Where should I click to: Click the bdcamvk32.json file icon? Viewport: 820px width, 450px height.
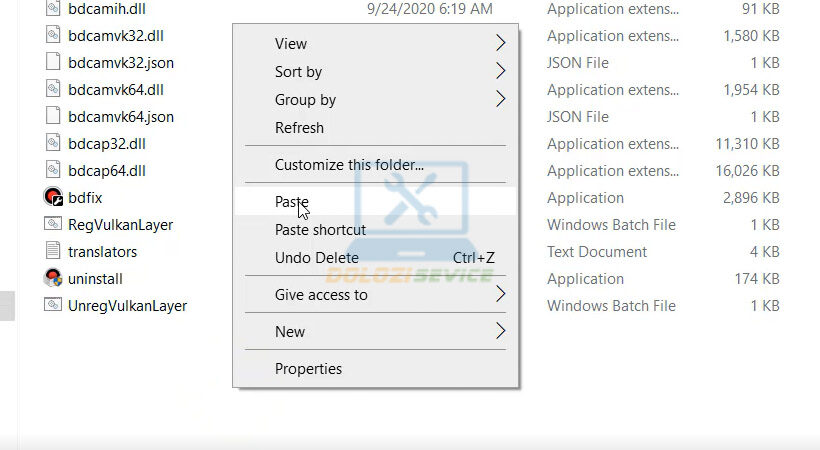tap(54, 62)
